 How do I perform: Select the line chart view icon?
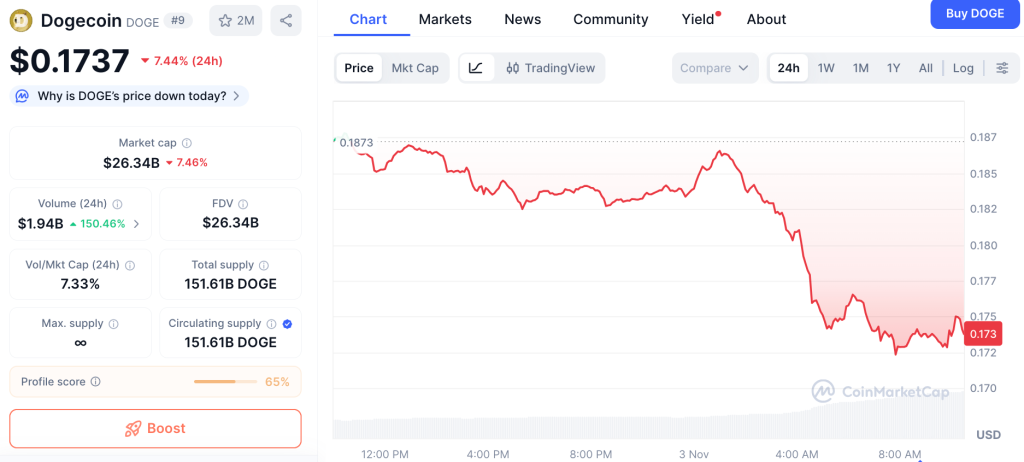[476, 68]
